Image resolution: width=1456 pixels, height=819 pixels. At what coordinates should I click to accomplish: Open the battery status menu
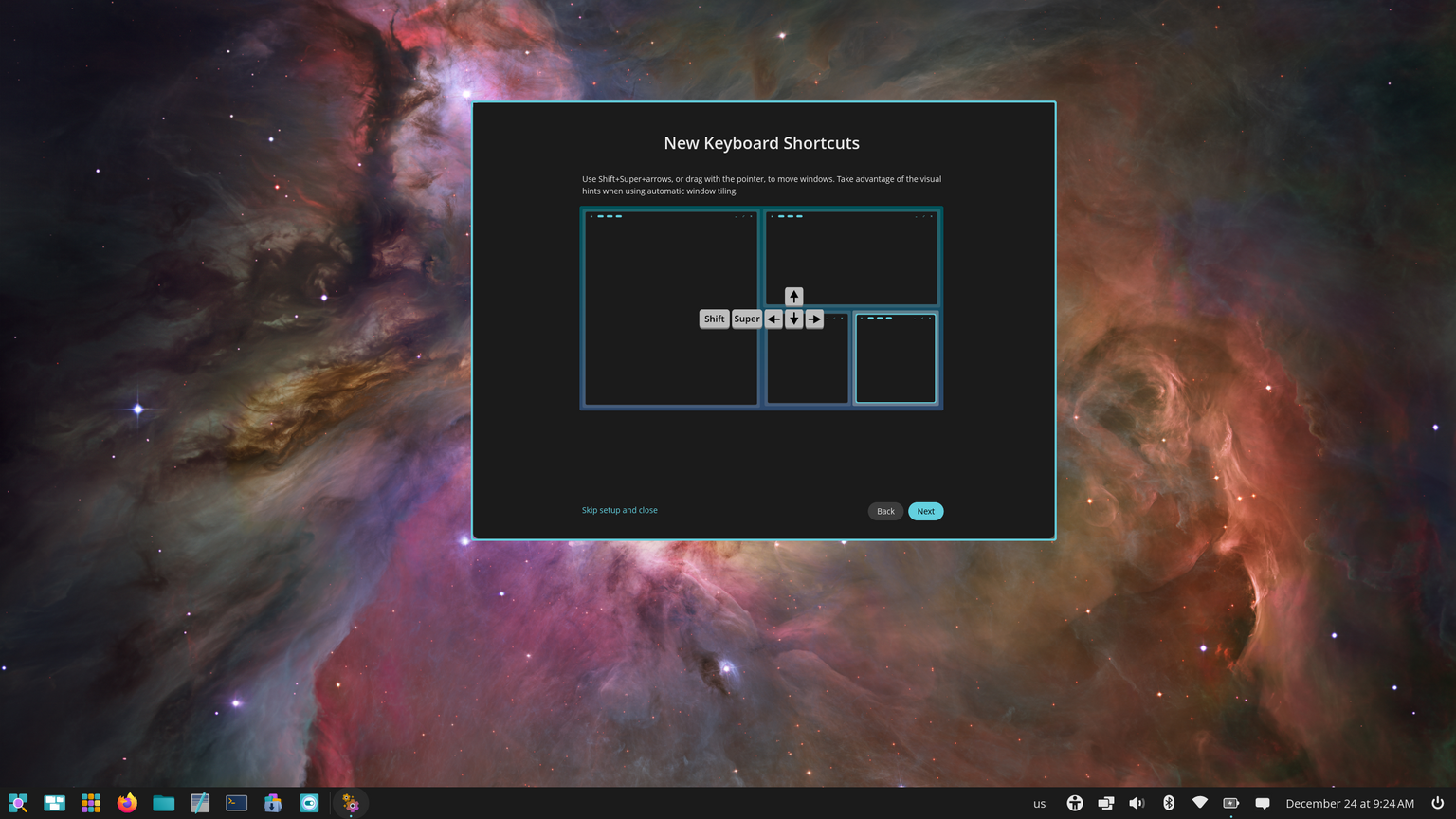click(x=1231, y=803)
